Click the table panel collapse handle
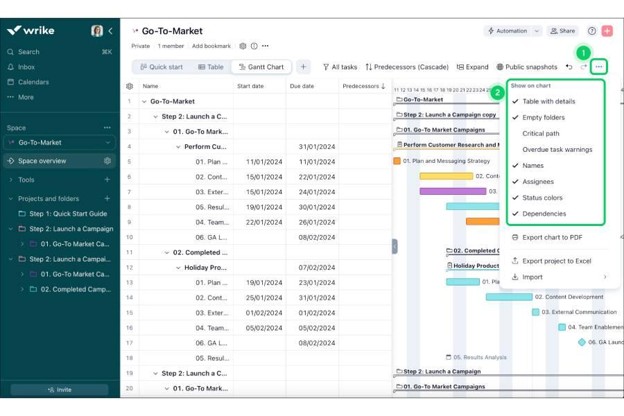This screenshot has width=624, height=416. coord(395,246)
